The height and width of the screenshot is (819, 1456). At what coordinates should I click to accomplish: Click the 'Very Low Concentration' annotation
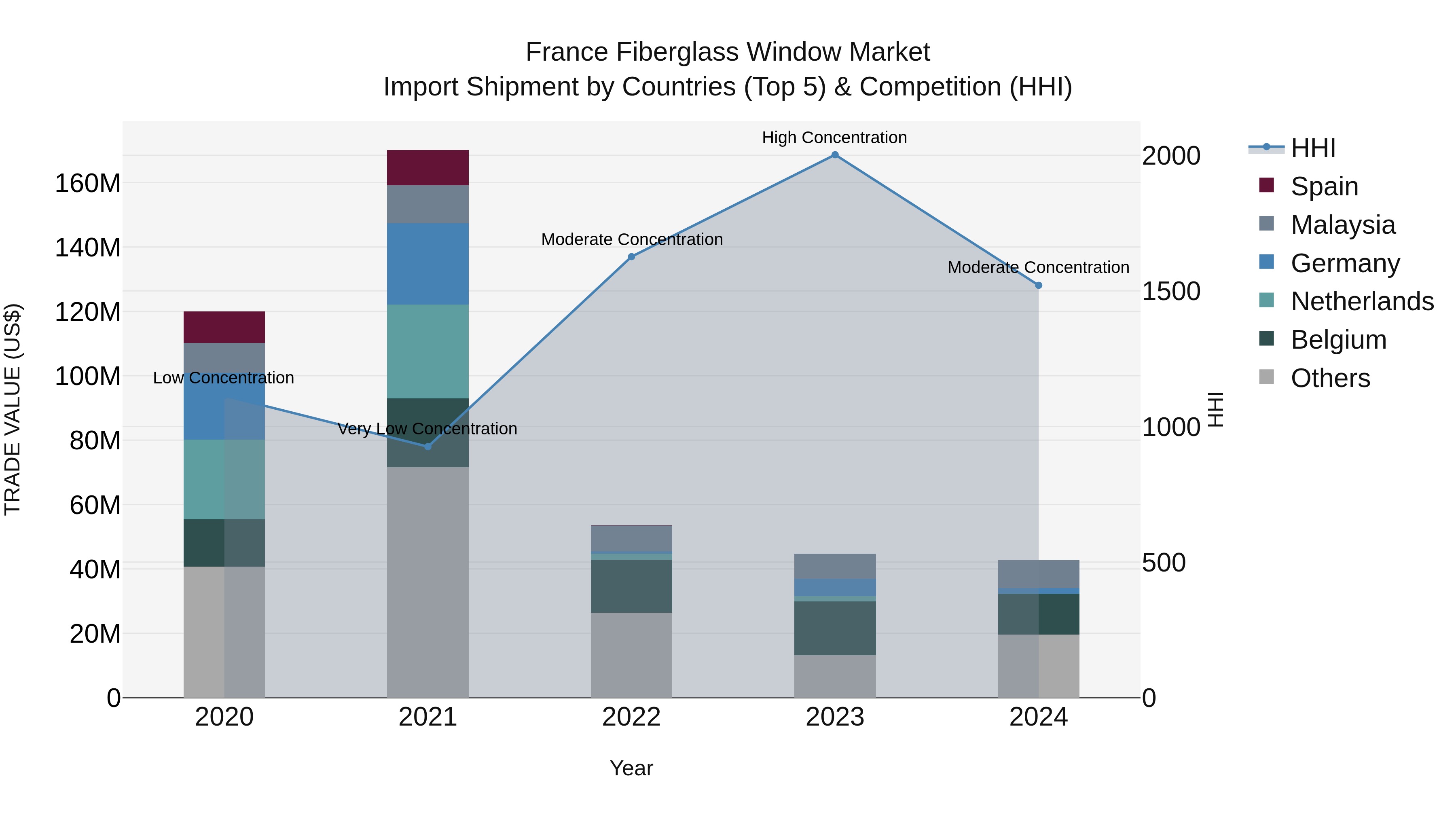pyautogui.click(x=427, y=429)
